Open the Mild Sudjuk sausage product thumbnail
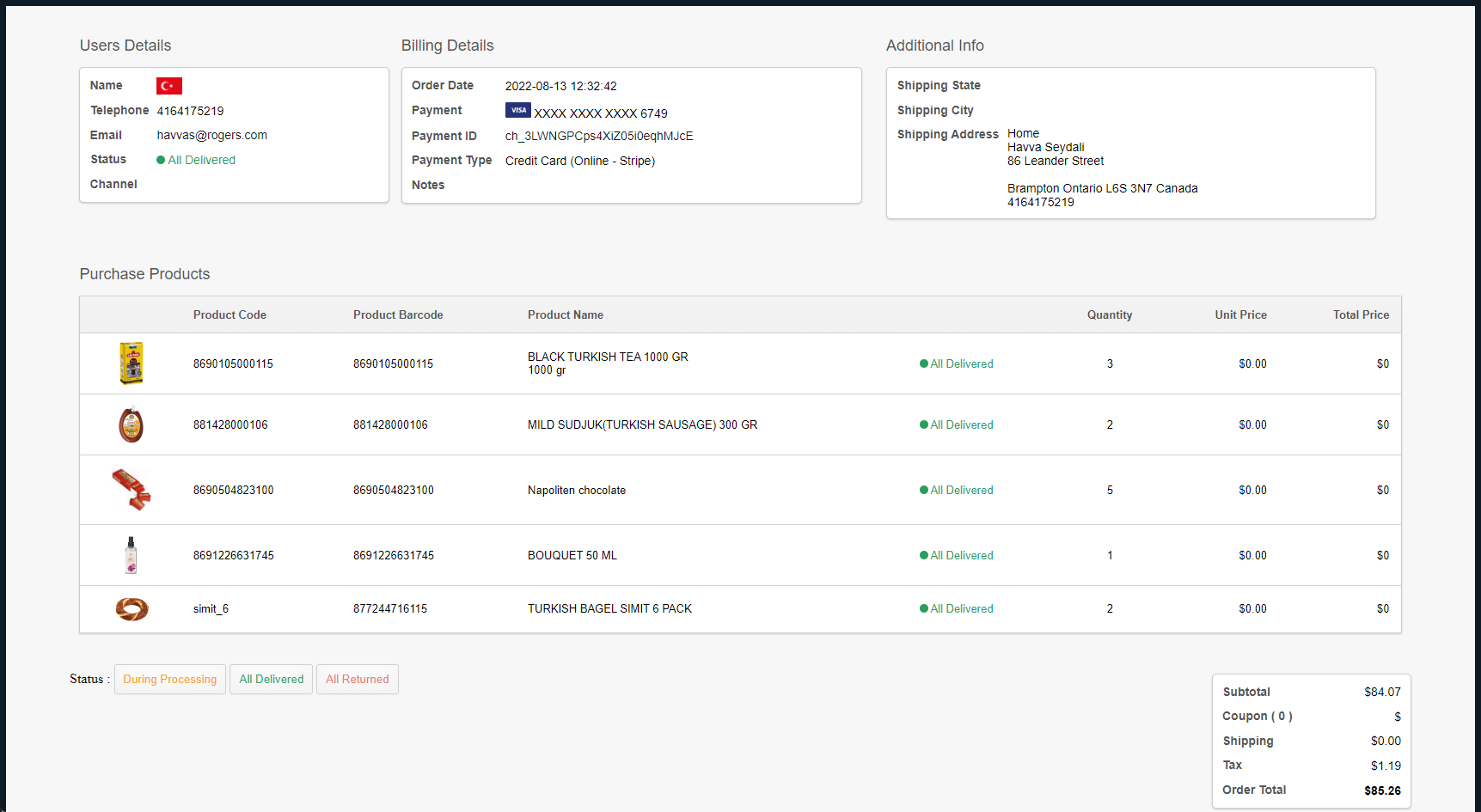Screen dimensions: 1481x812 (132, 424)
